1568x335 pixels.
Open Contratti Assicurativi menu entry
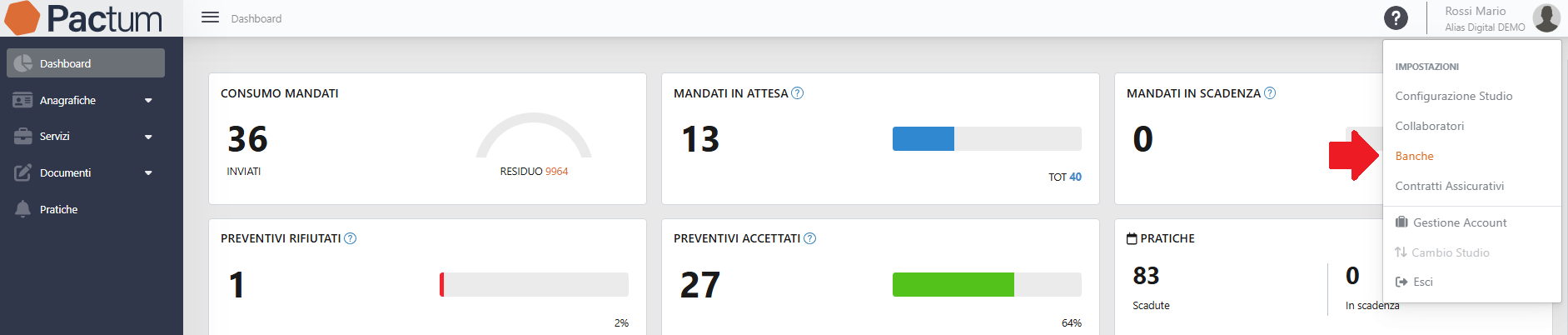coord(1449,186)
